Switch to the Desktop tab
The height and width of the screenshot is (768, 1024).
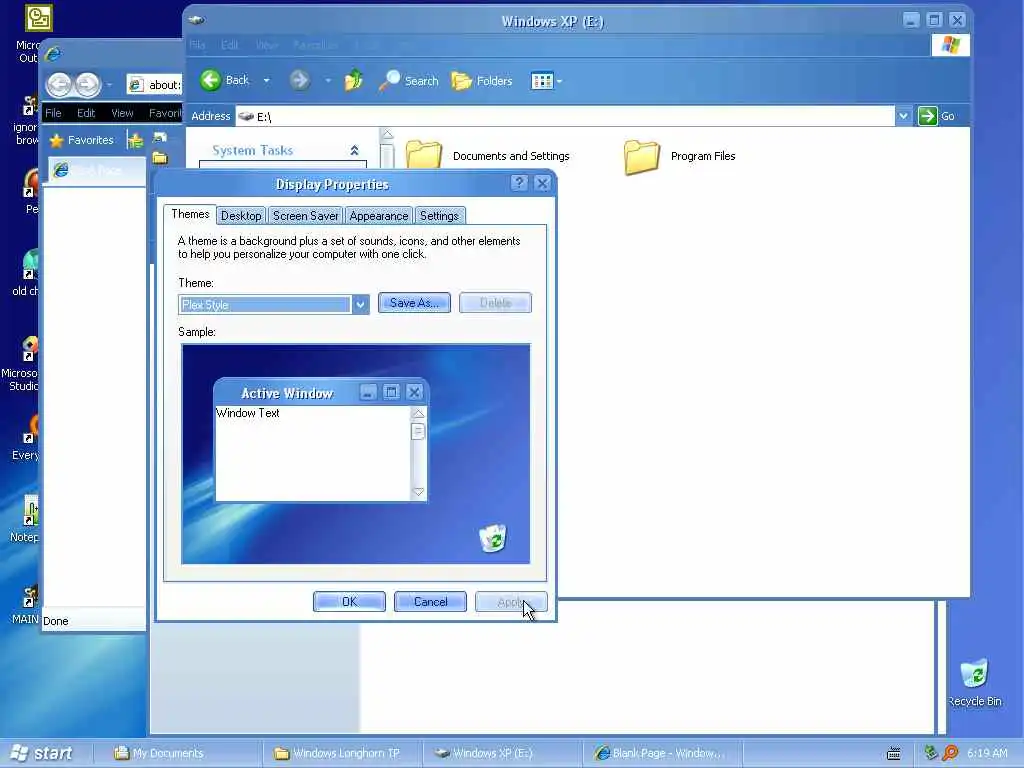[x=241, y=216]
